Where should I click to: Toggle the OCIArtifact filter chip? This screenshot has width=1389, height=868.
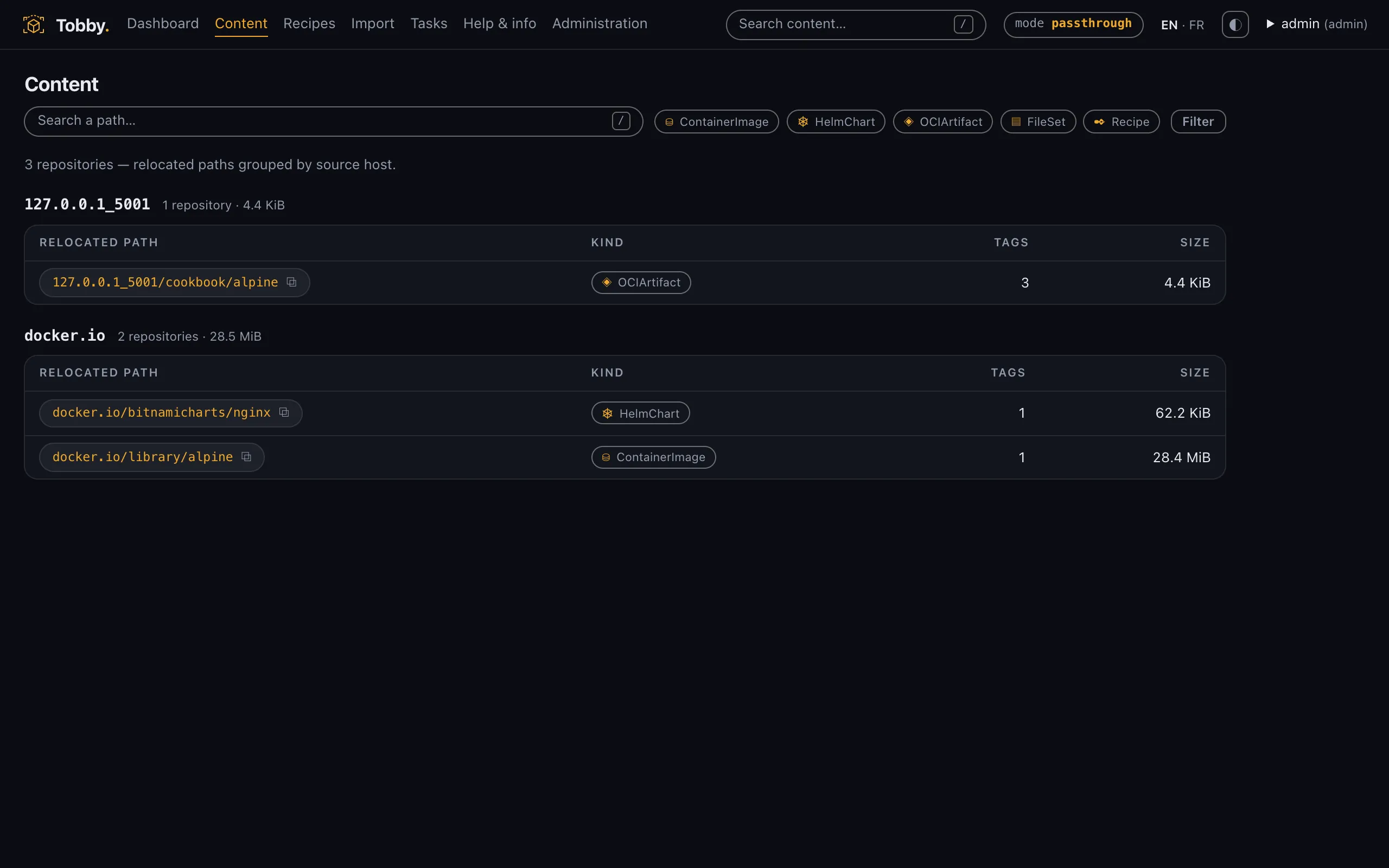(942, 122)
